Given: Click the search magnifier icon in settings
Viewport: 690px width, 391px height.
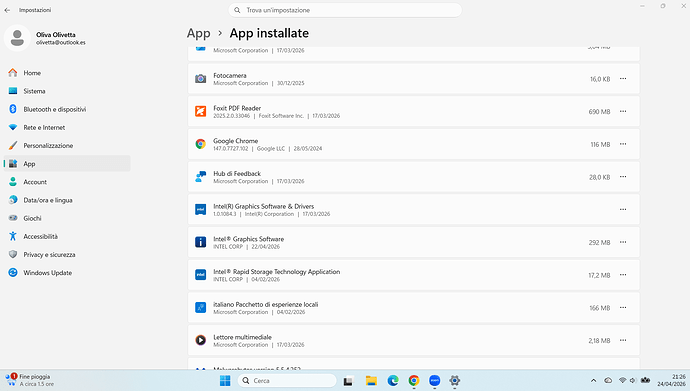Looking at the screenshot, I should (x=237, y=10).
